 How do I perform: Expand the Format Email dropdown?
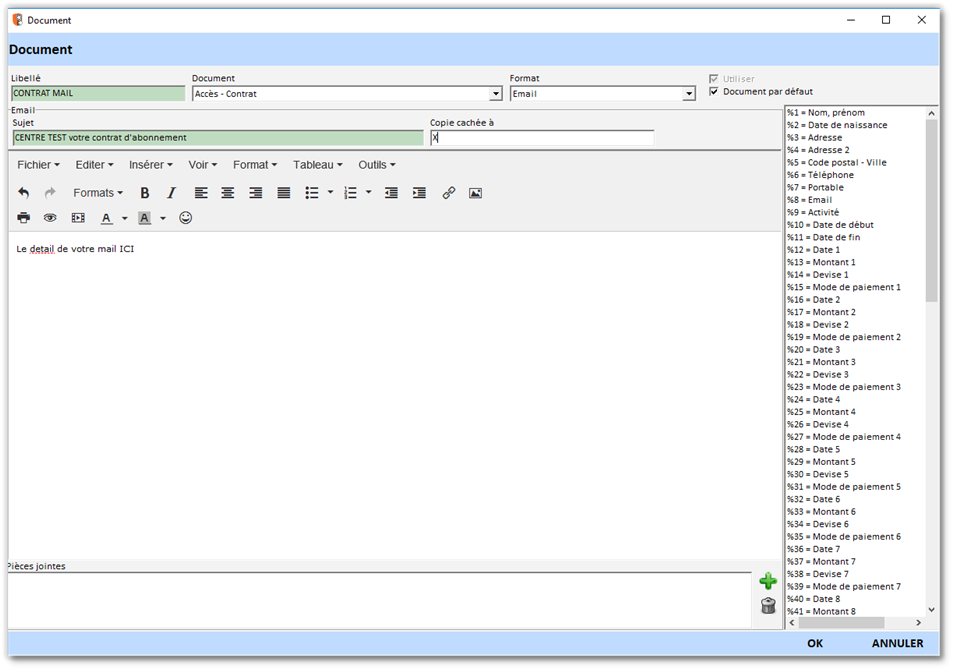click(x=689, y=94)
